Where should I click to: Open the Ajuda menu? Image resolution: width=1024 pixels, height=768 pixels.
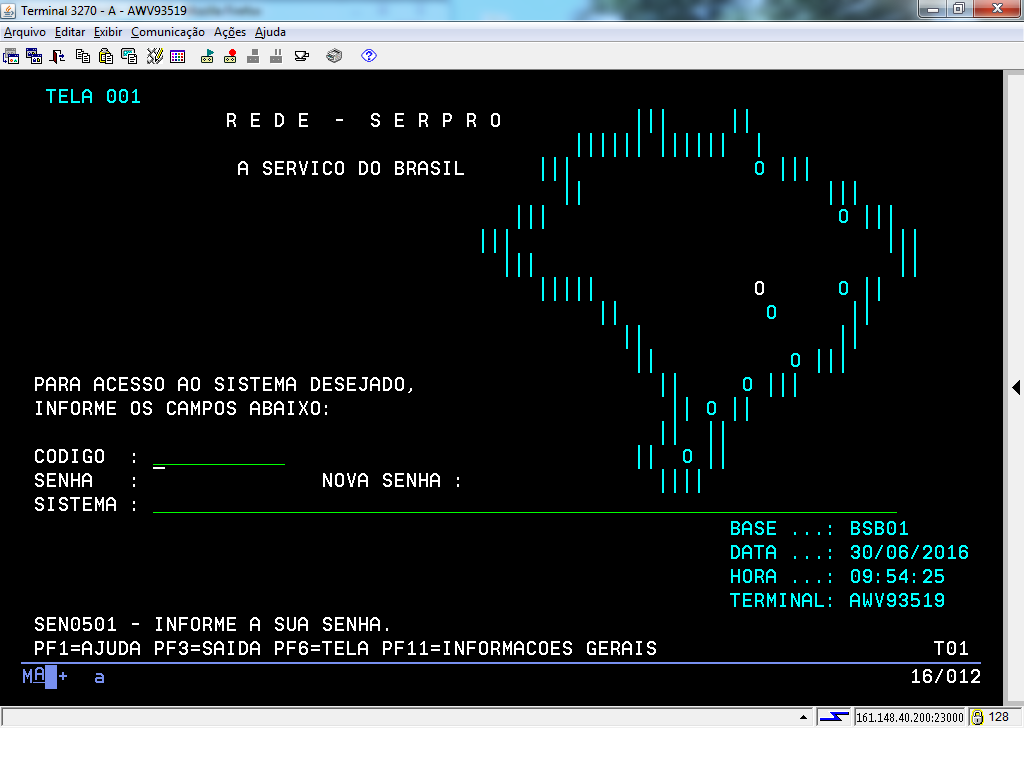(x=270, y=32)
